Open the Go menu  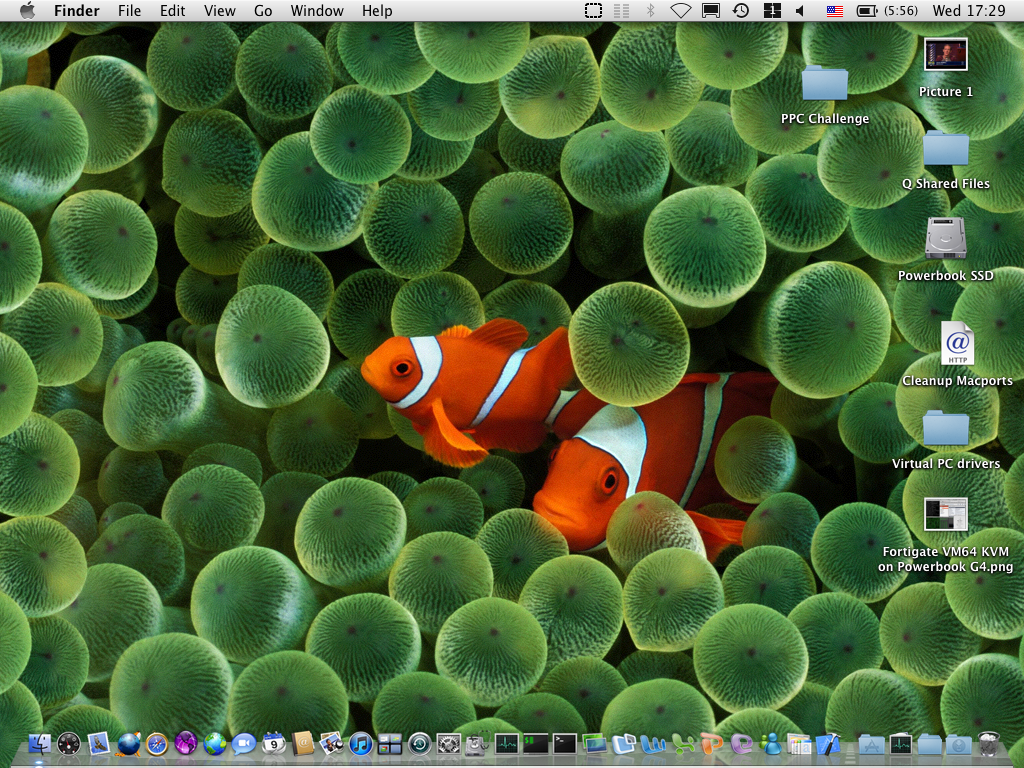pos(263,10)
